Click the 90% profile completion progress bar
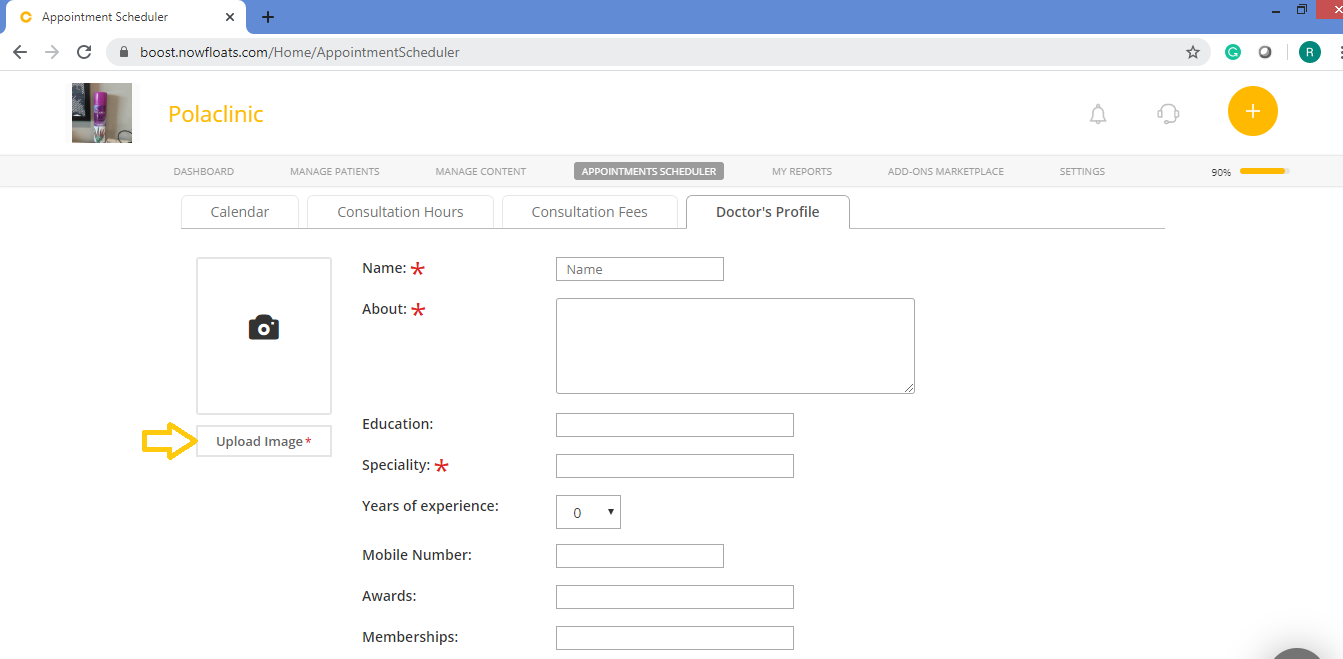 pyautogui.click(x=1261, y=171)
